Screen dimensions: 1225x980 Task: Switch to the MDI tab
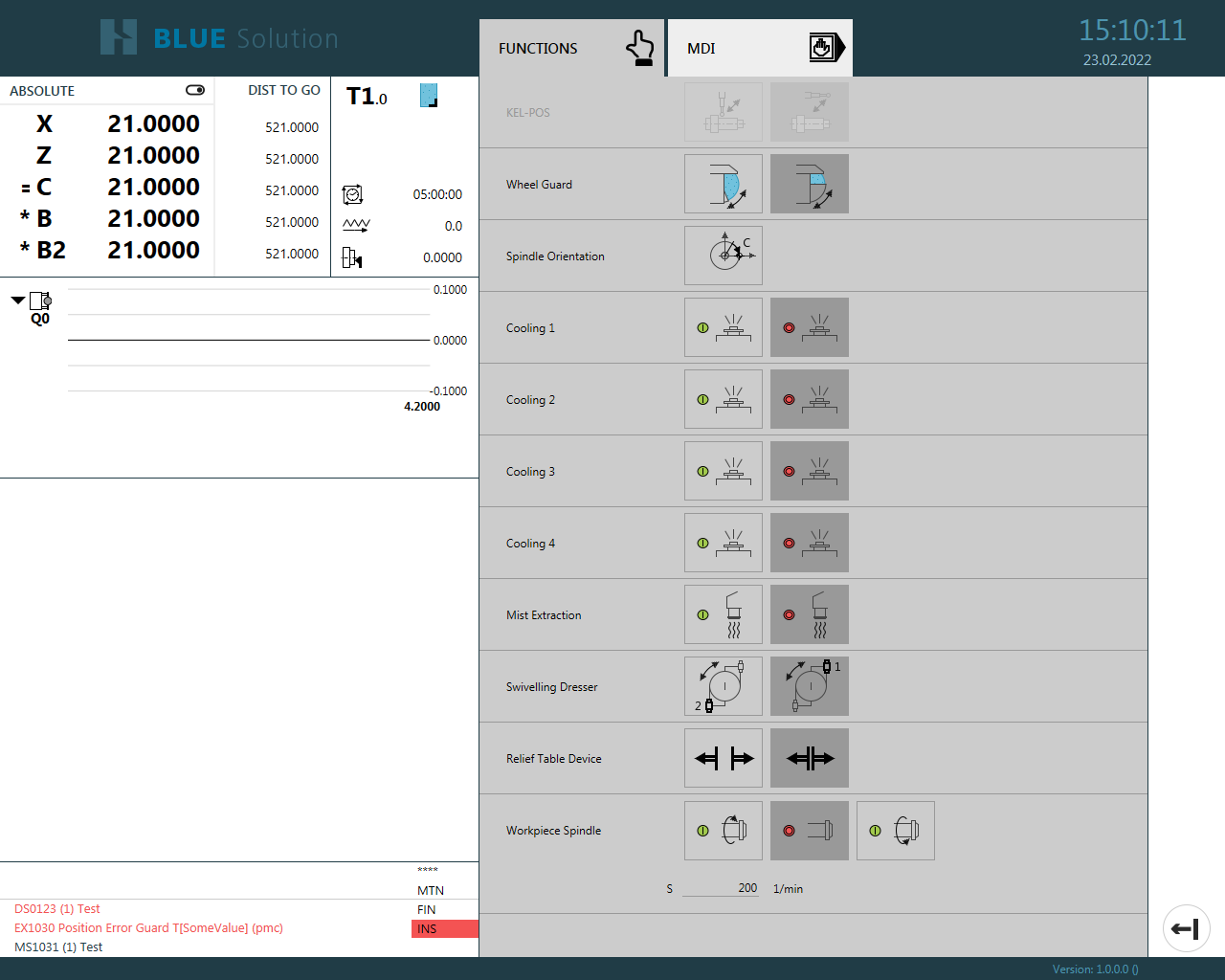coord(760,48)
